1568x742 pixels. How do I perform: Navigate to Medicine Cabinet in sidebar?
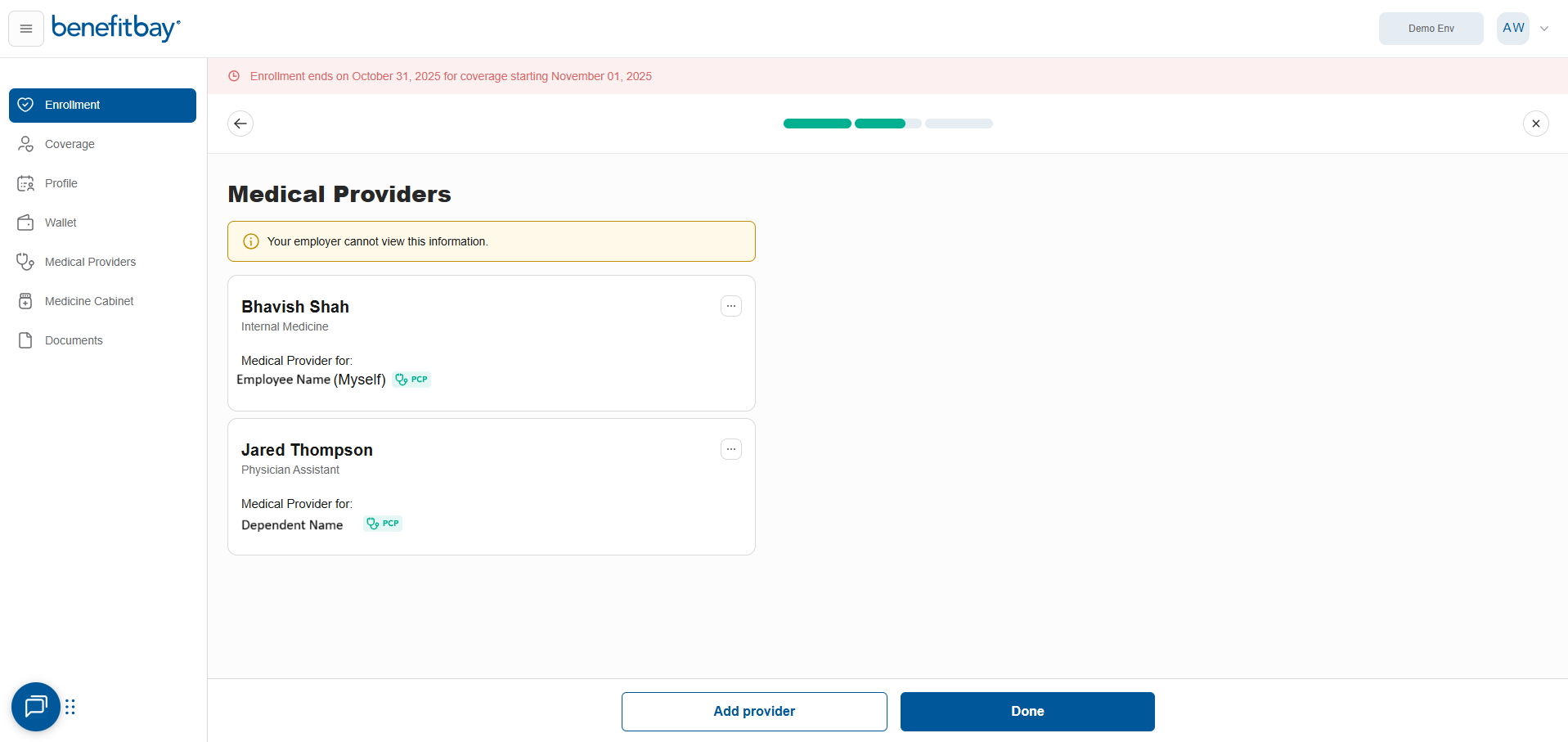pos(89,301)
